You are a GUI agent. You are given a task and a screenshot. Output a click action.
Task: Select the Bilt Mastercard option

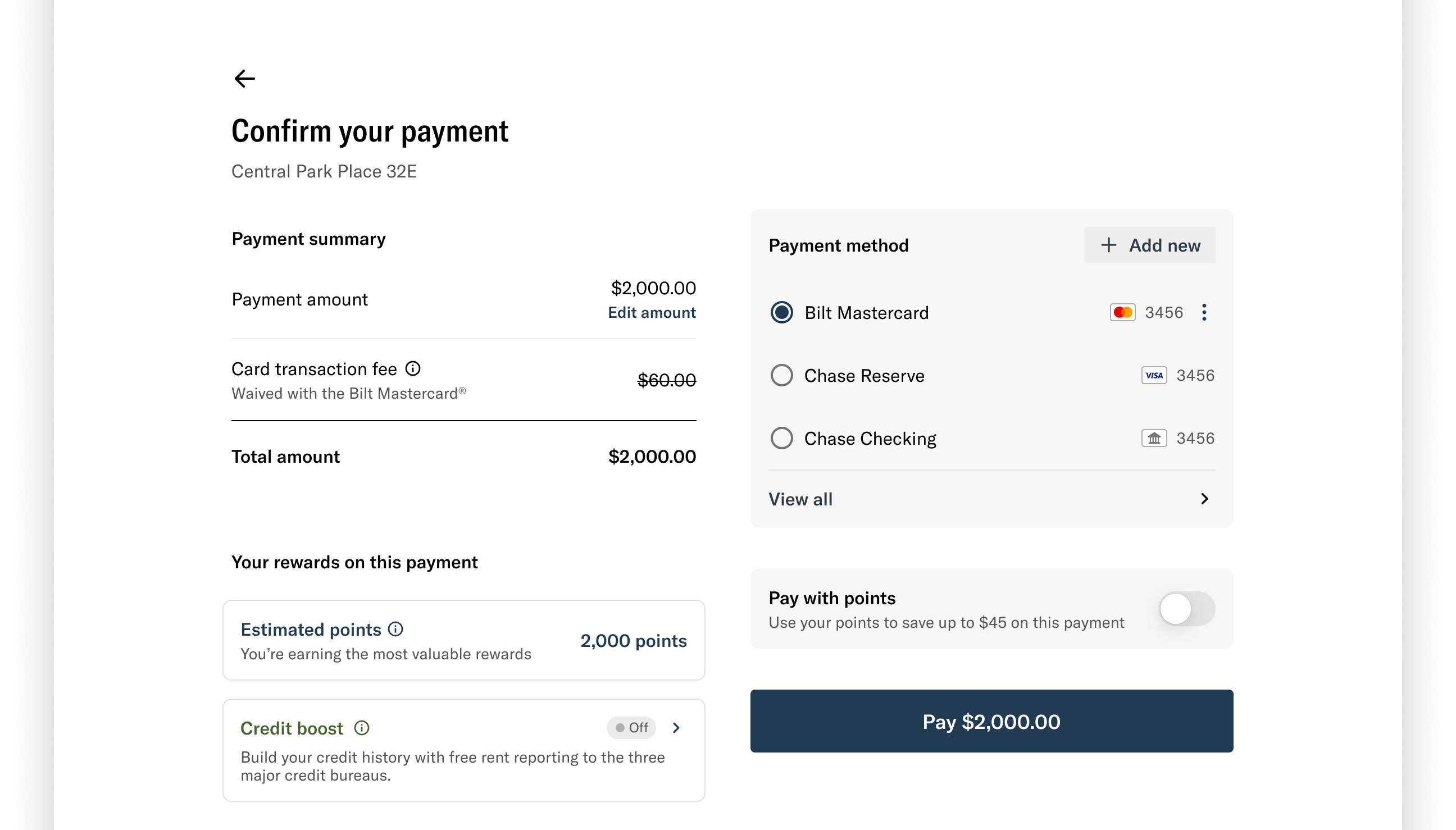[781, 312]
